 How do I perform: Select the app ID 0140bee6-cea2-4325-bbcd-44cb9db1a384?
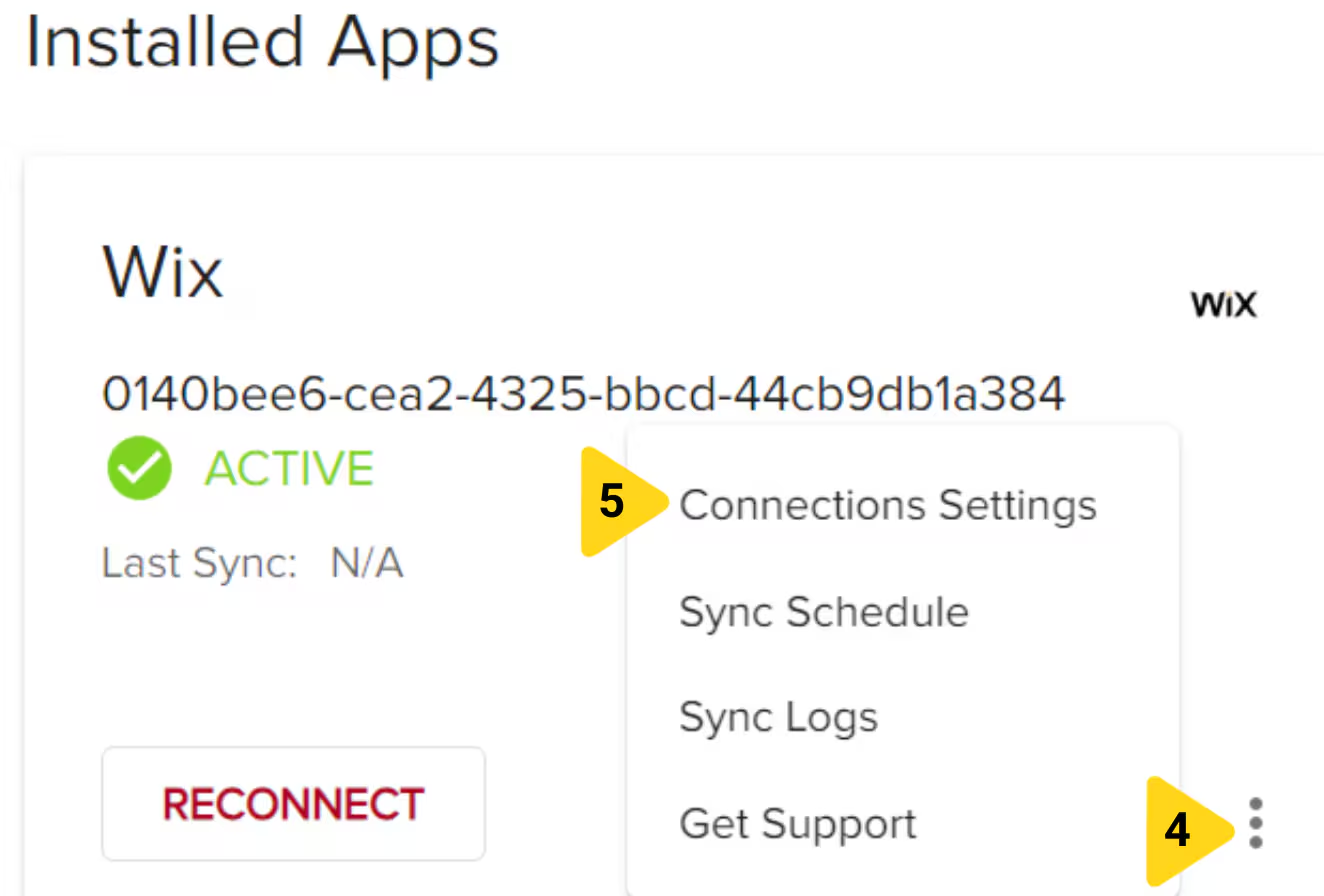583,393
